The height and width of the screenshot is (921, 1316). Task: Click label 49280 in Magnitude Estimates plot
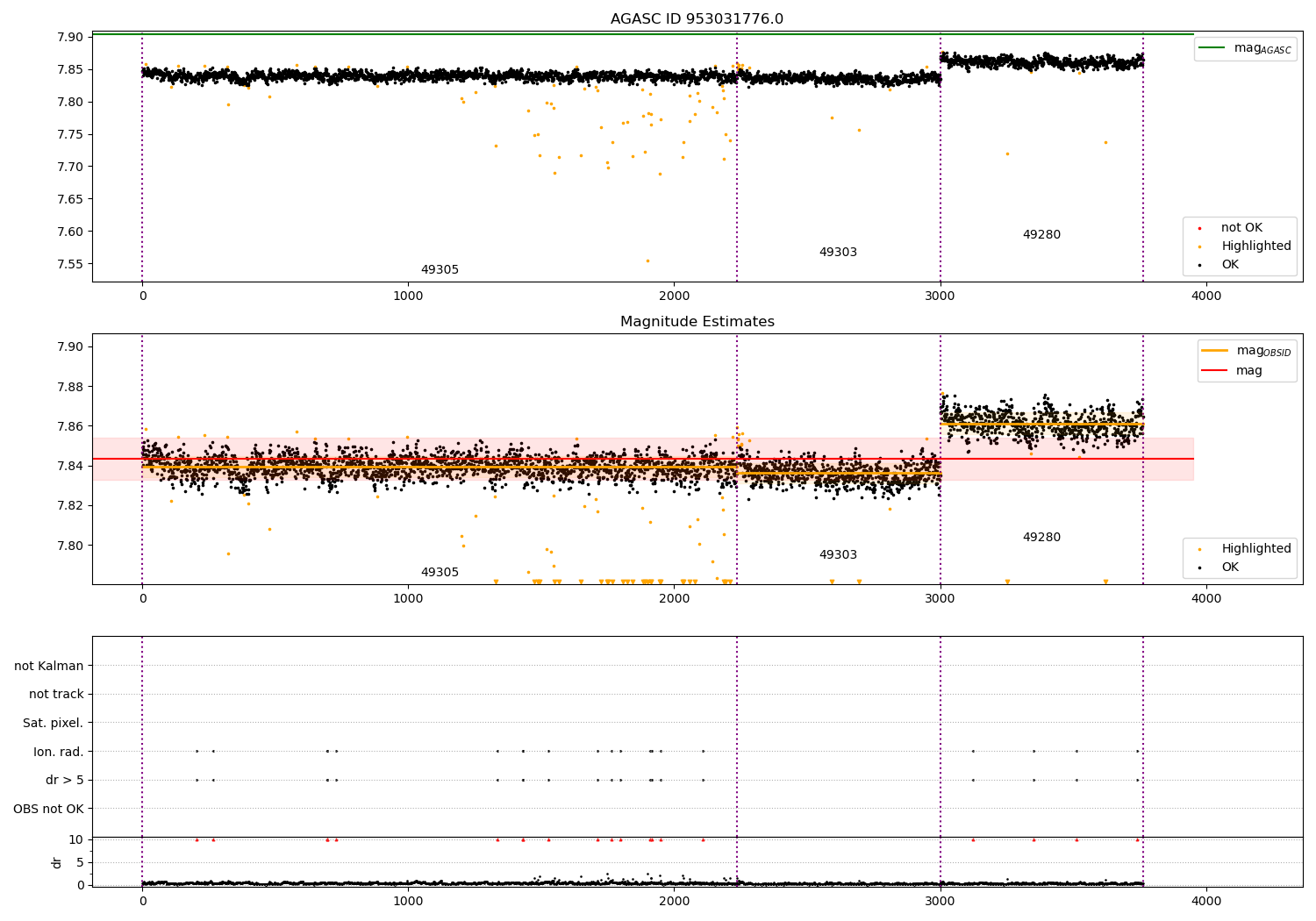click(1041, 538)
